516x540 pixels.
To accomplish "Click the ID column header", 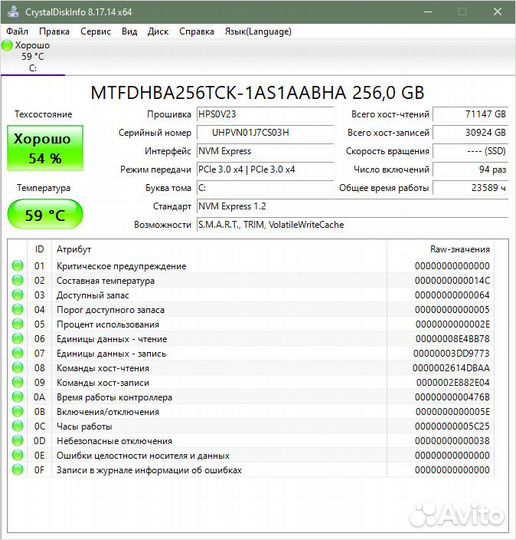I will pyautogui.click(x=39, y=249).
